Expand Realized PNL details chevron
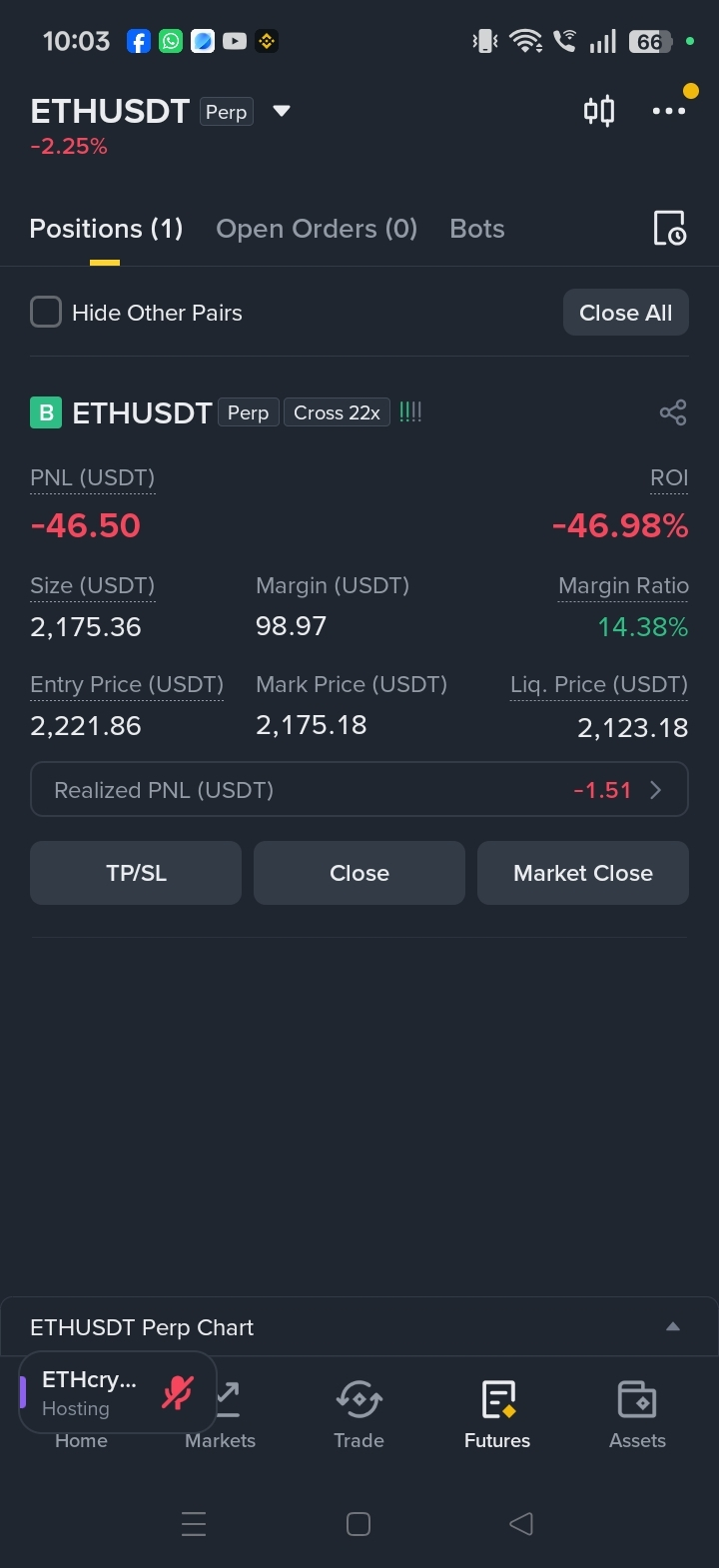The width and height of the screenshot is (719, 1568). click(656, 790)
